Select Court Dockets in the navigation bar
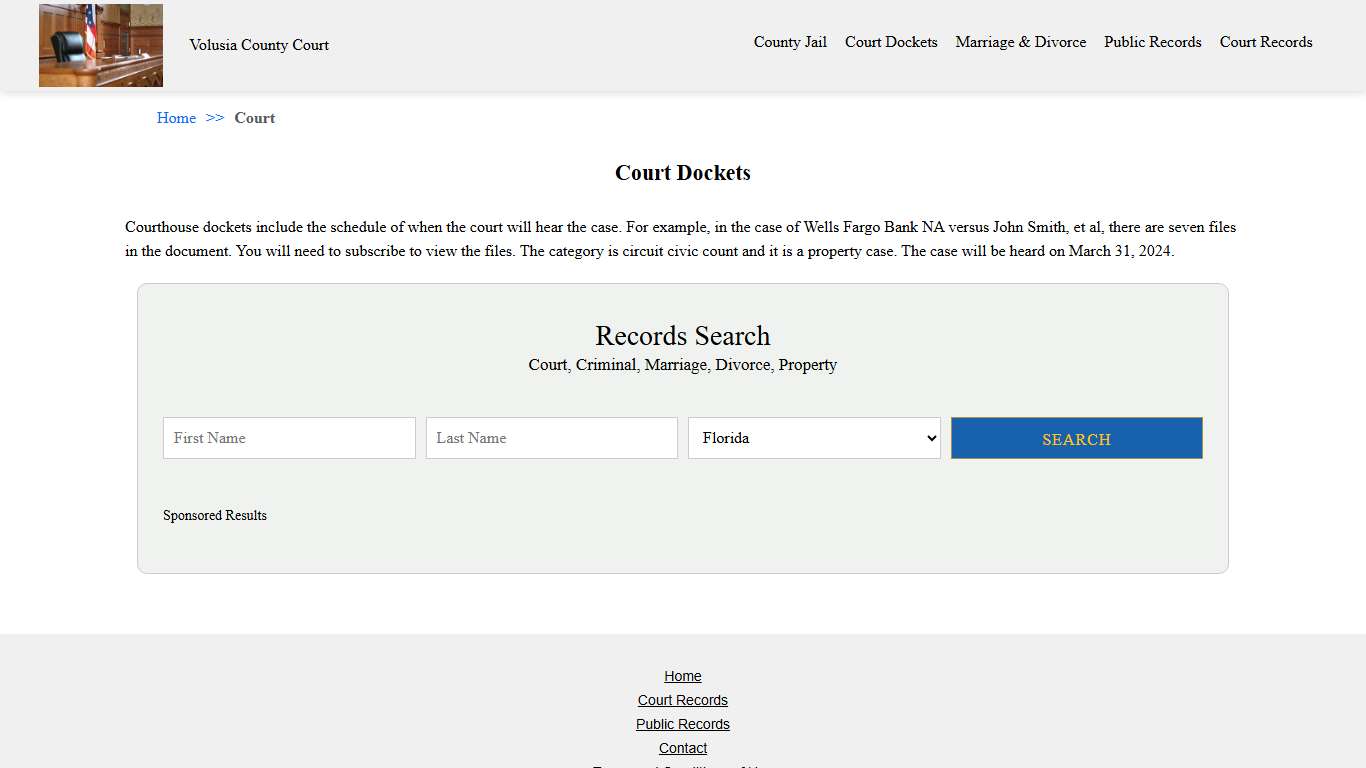 pyautogui.click(x=891, y=42)
